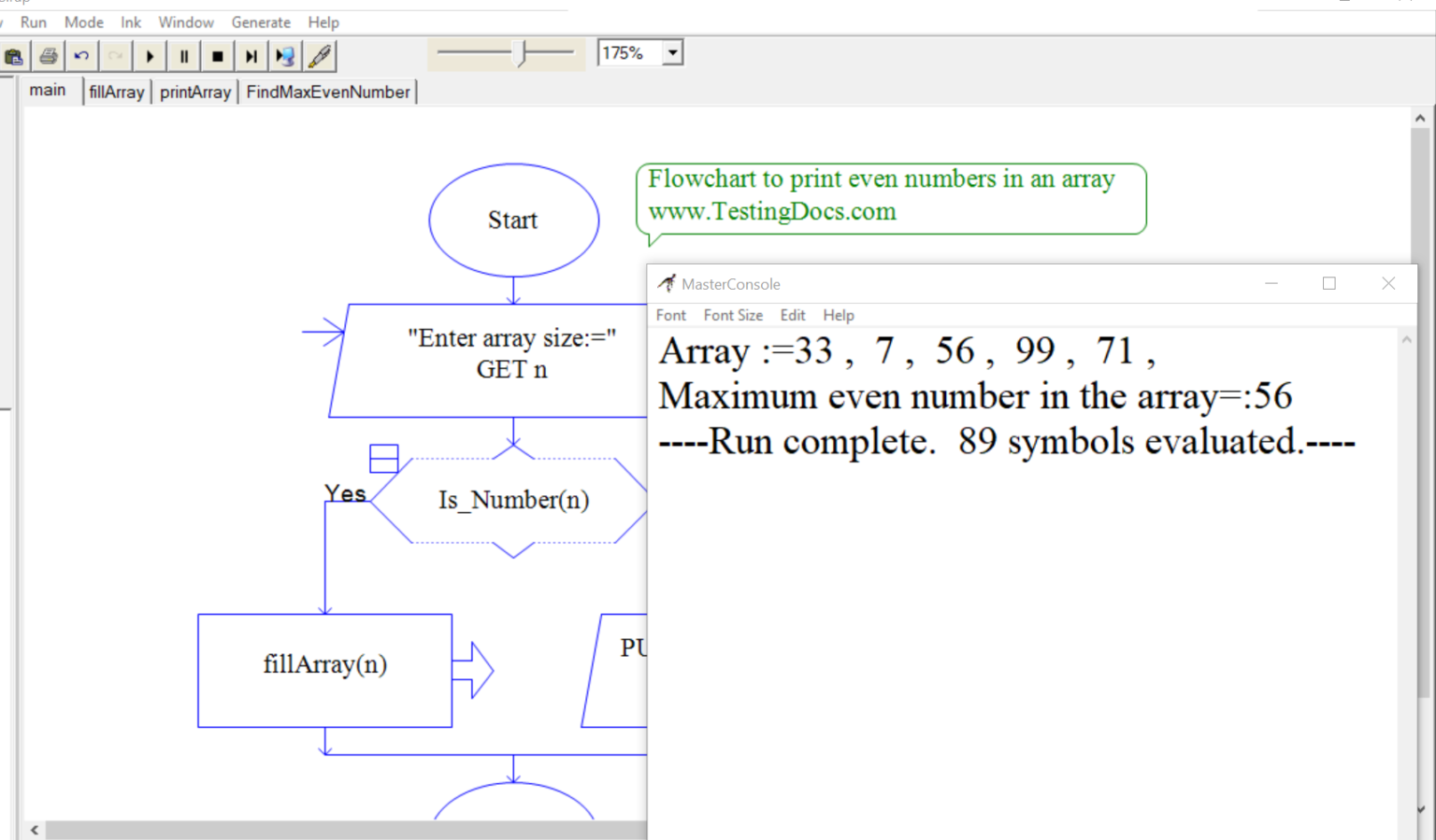Select the fillArray(n) call symbol

tap(324, 670)
